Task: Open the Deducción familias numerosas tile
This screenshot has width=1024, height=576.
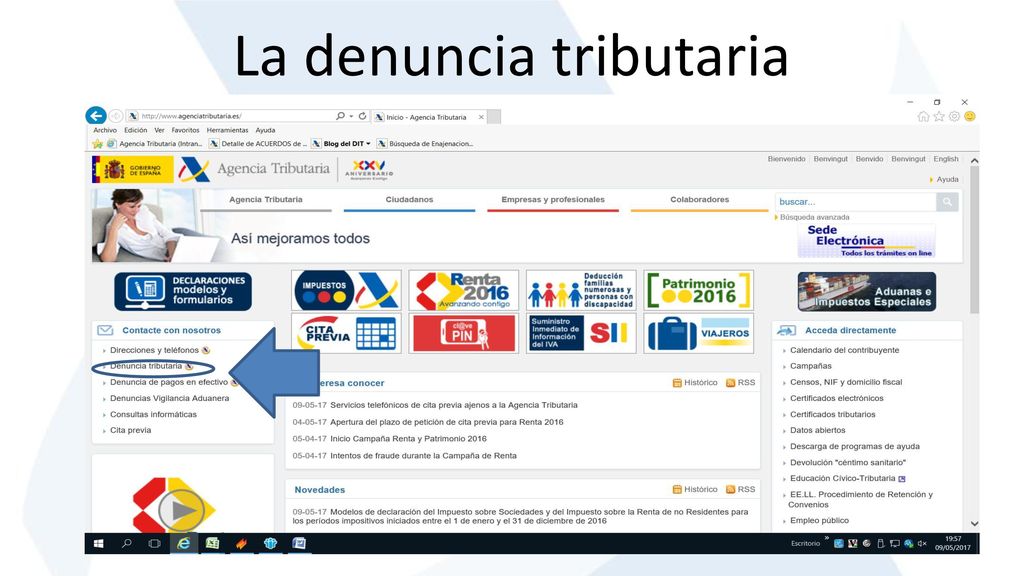Action: [x=581, y=290]
